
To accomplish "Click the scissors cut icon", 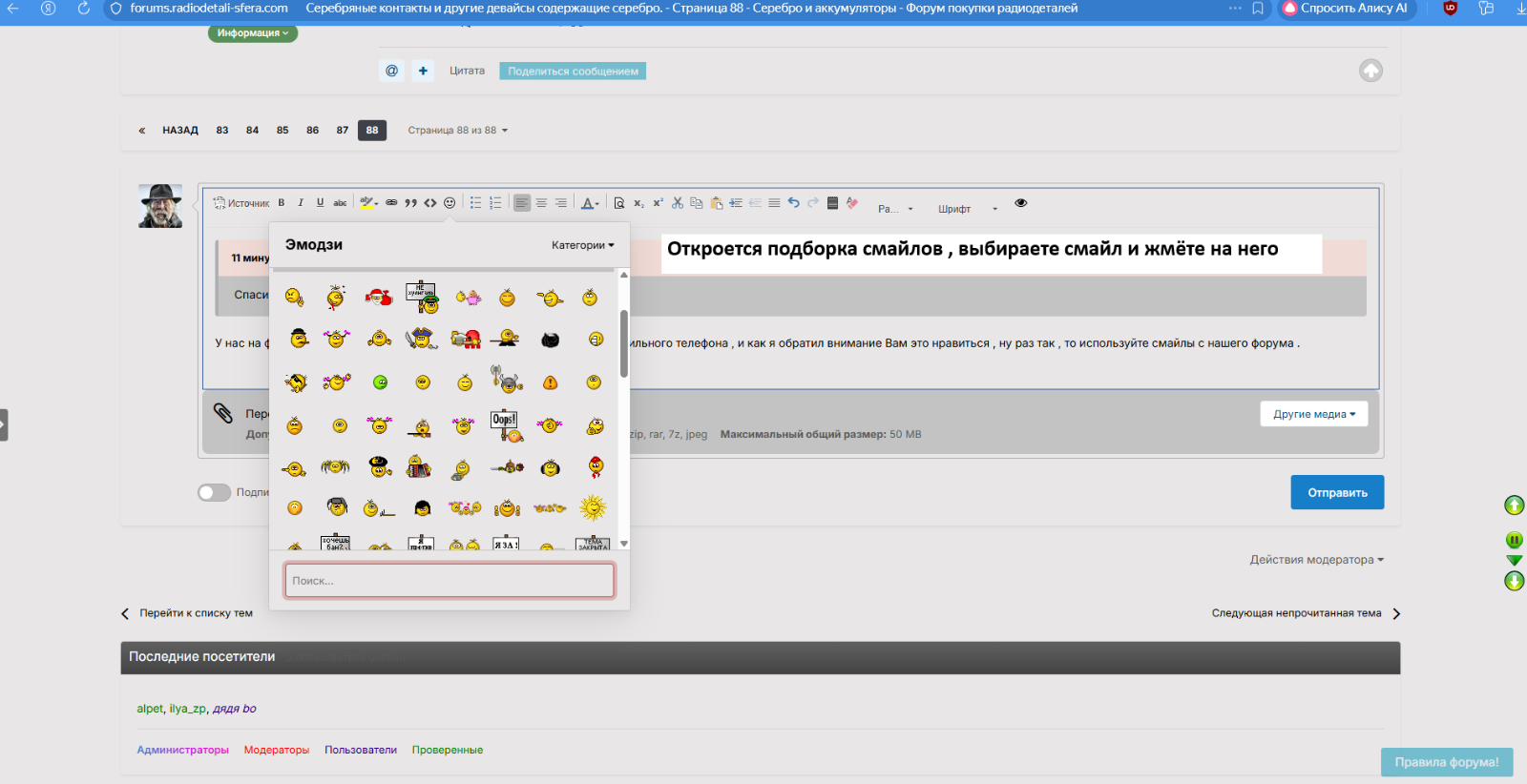I will pos(678,203).
